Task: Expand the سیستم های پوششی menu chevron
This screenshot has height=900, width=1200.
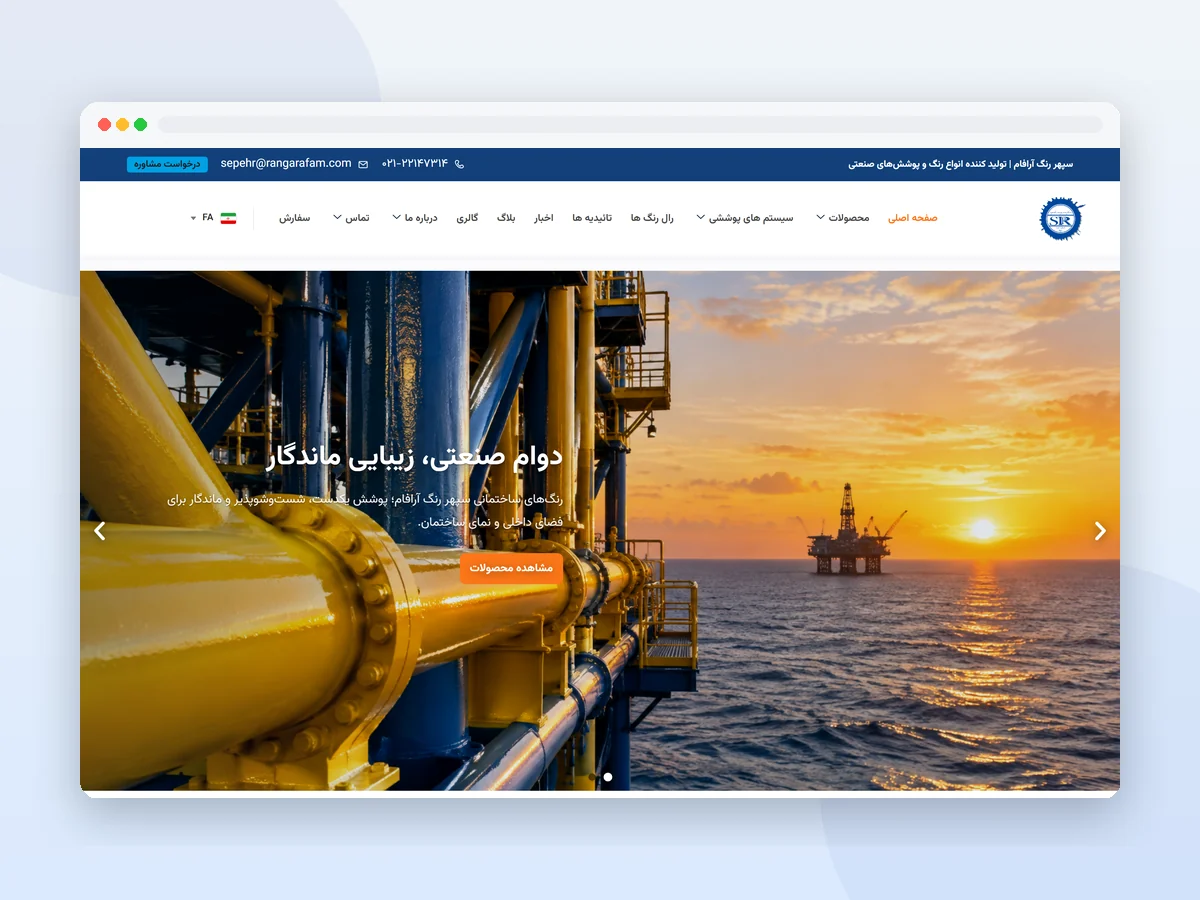Action: [x=700, y=218]
